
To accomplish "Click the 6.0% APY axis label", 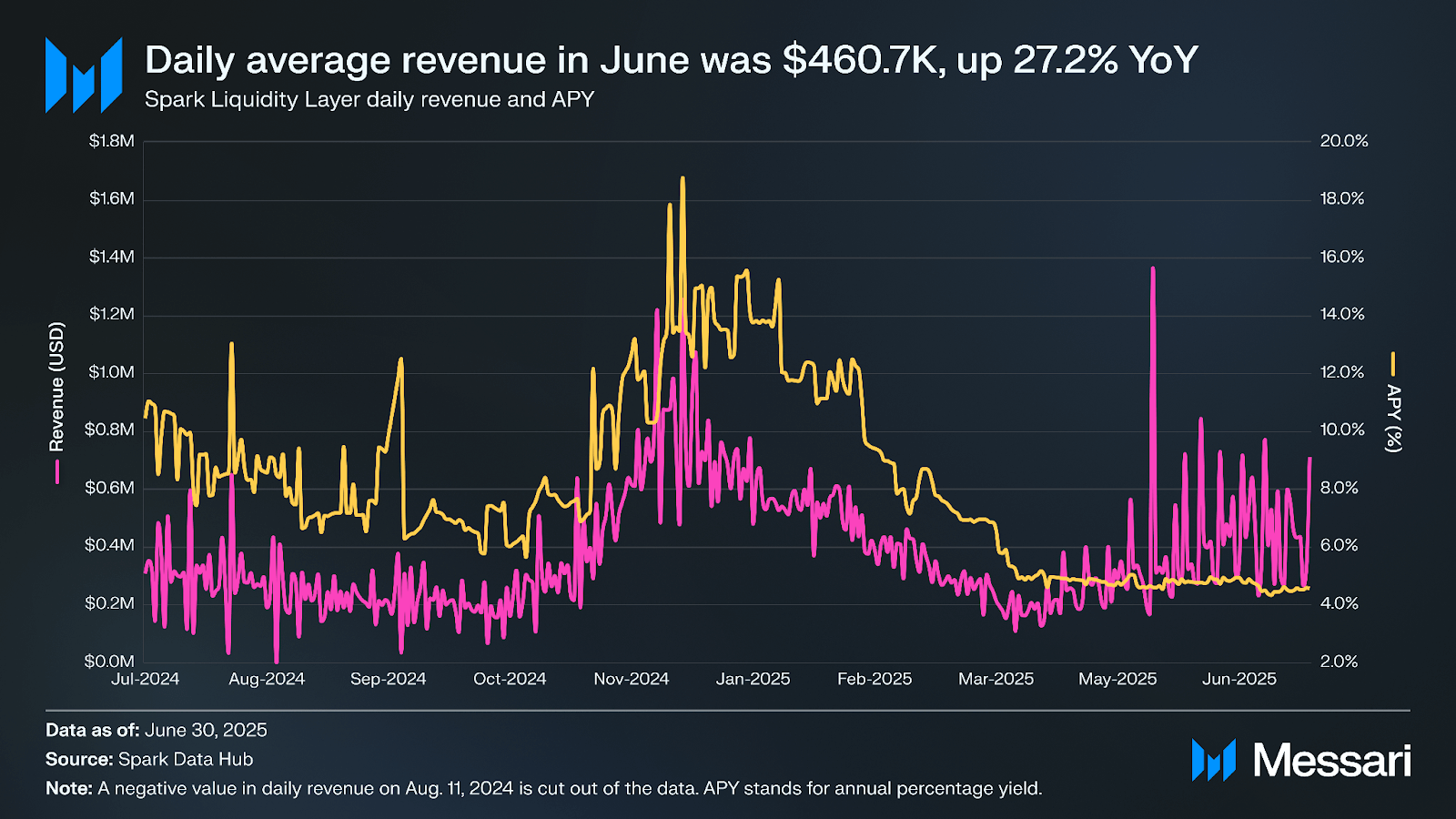I will [x=1340, y=545].
